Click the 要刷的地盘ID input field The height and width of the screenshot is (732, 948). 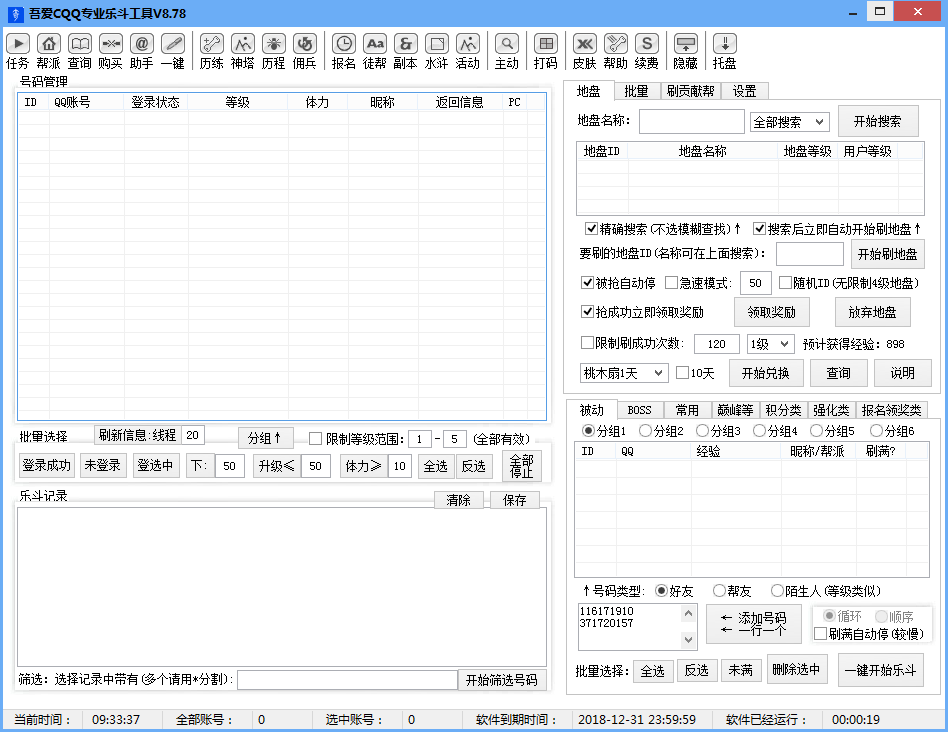810,254
